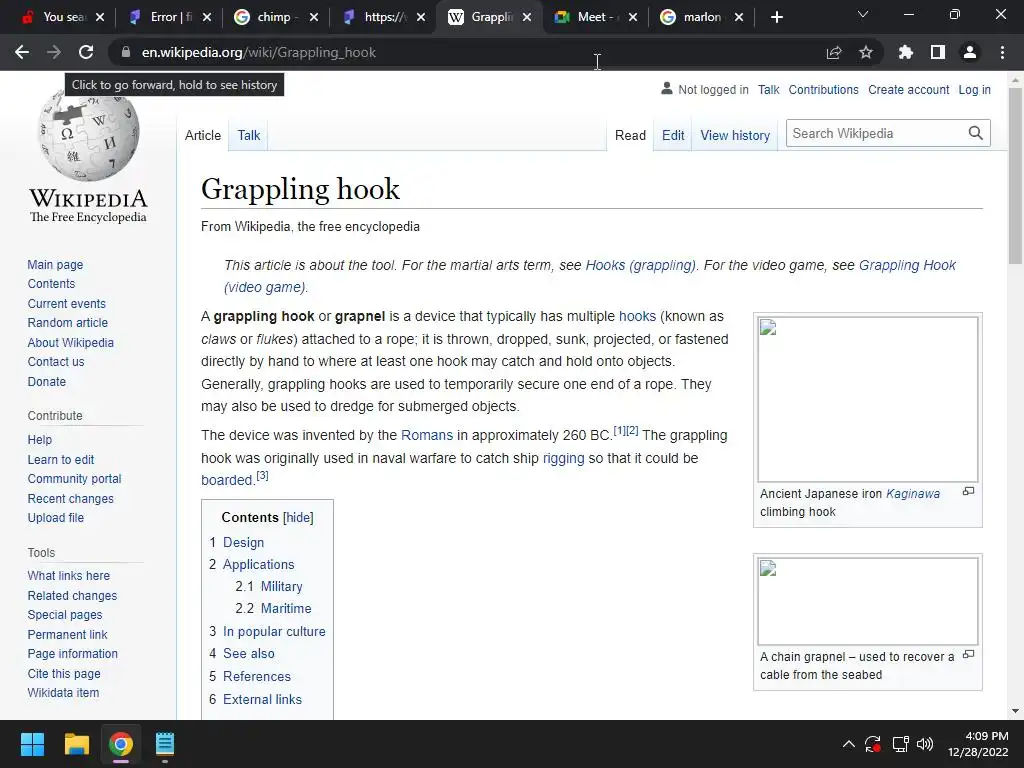Image resolution: width=1024 pixels, height=768 pixels.
Task: Reload the Wikipedia page
Action: [86, 52]
